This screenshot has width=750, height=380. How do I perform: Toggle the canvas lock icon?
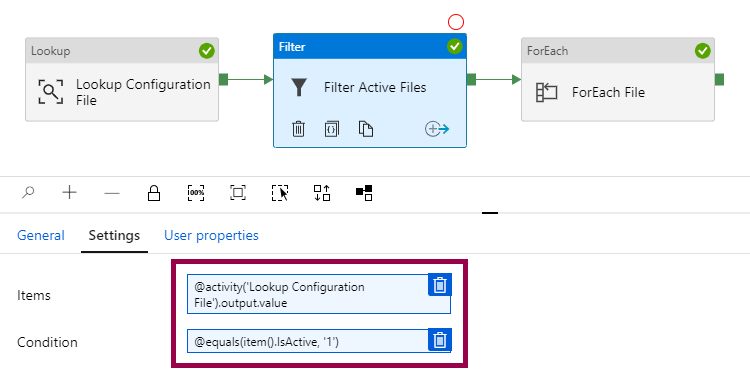(154, 193)
